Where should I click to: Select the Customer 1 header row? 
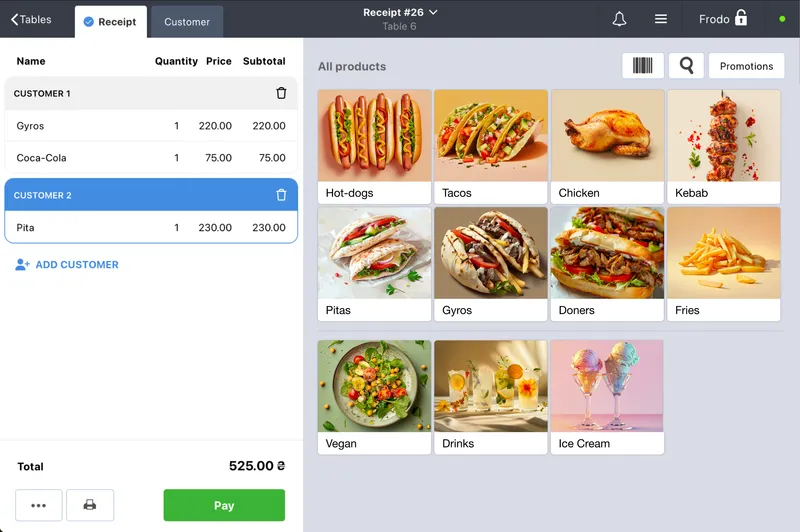pyautogui.click(x=151, y=93)
